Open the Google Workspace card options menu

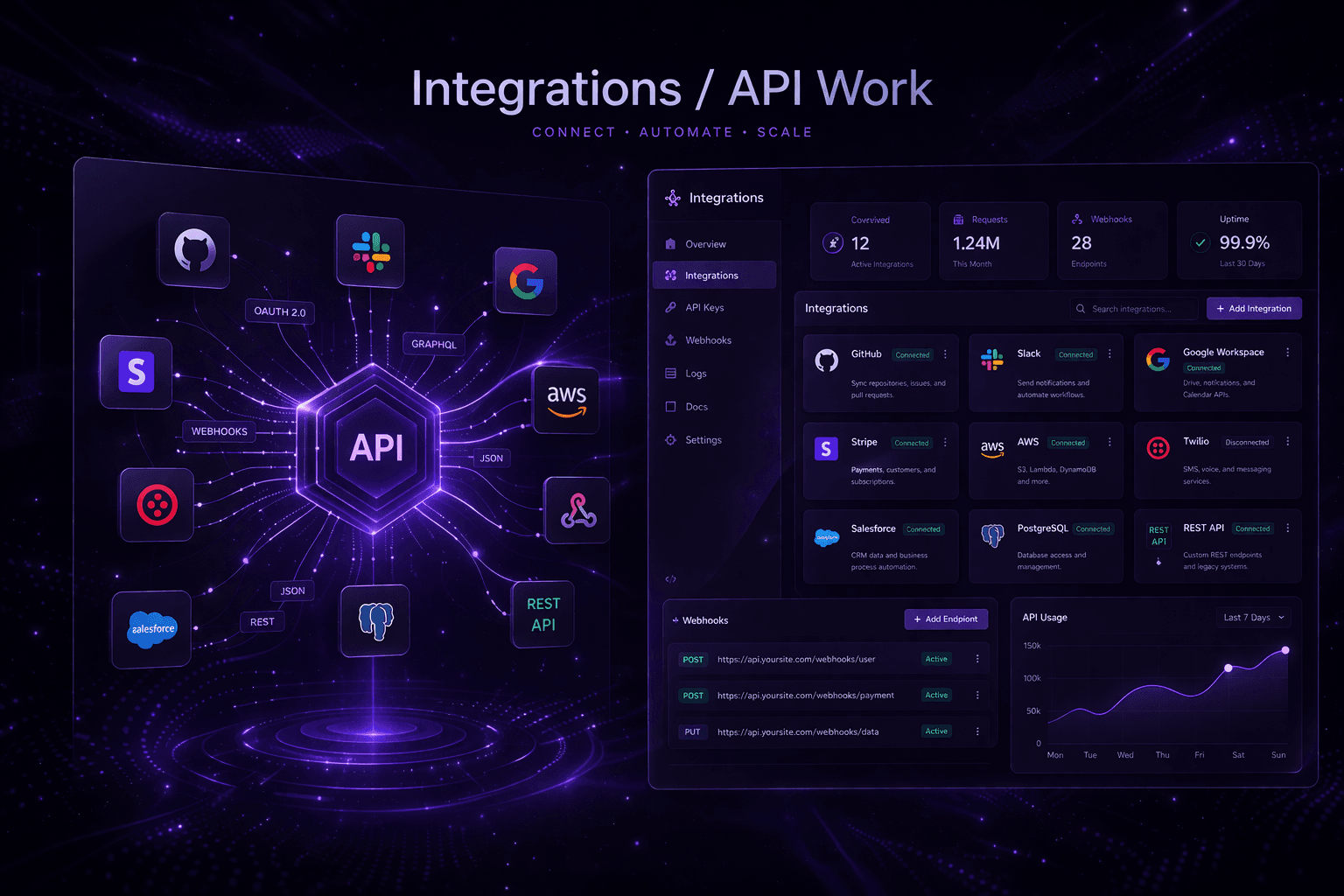point(1287,352)
